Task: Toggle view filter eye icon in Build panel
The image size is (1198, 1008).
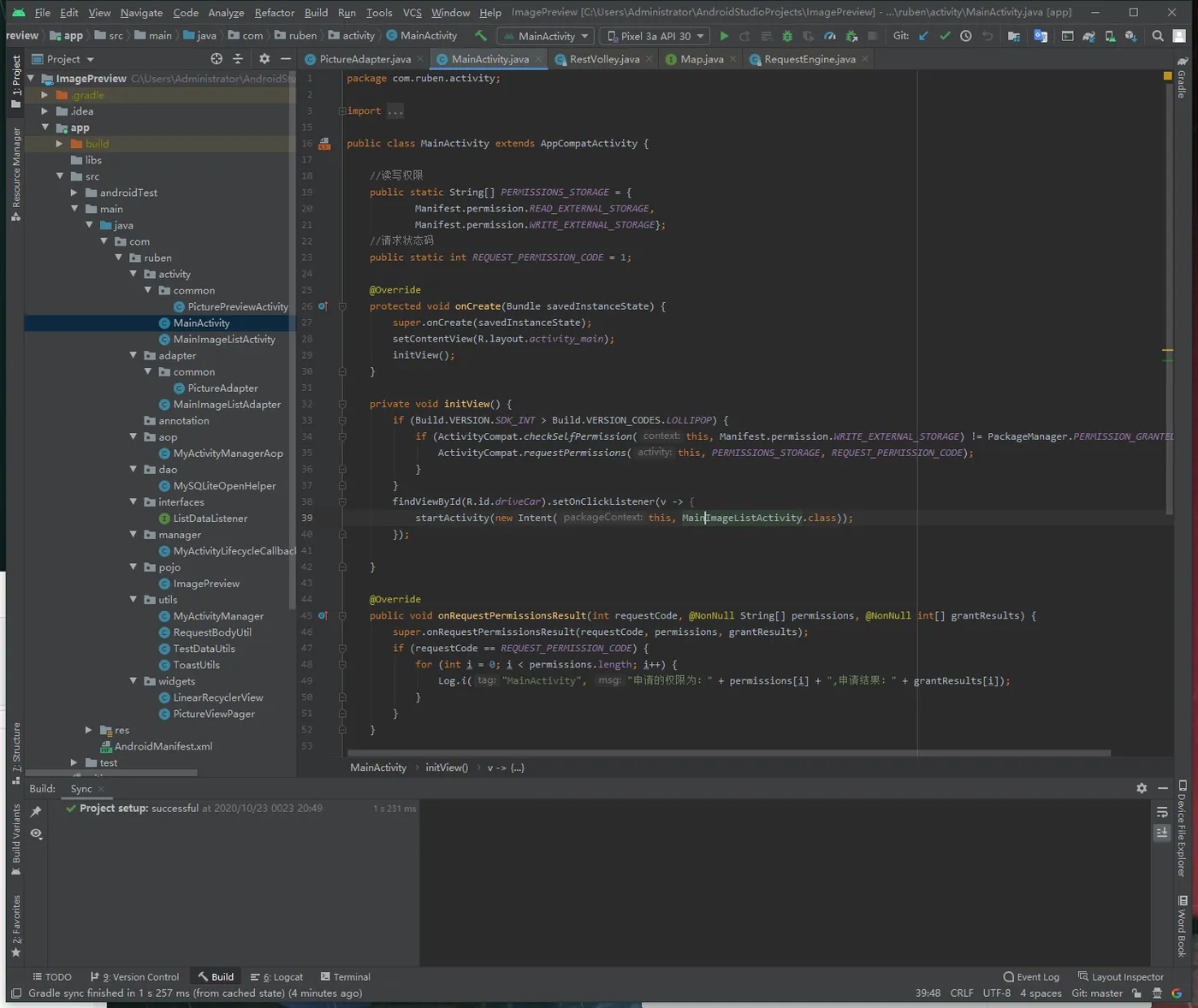Action: tap(36, 833)
